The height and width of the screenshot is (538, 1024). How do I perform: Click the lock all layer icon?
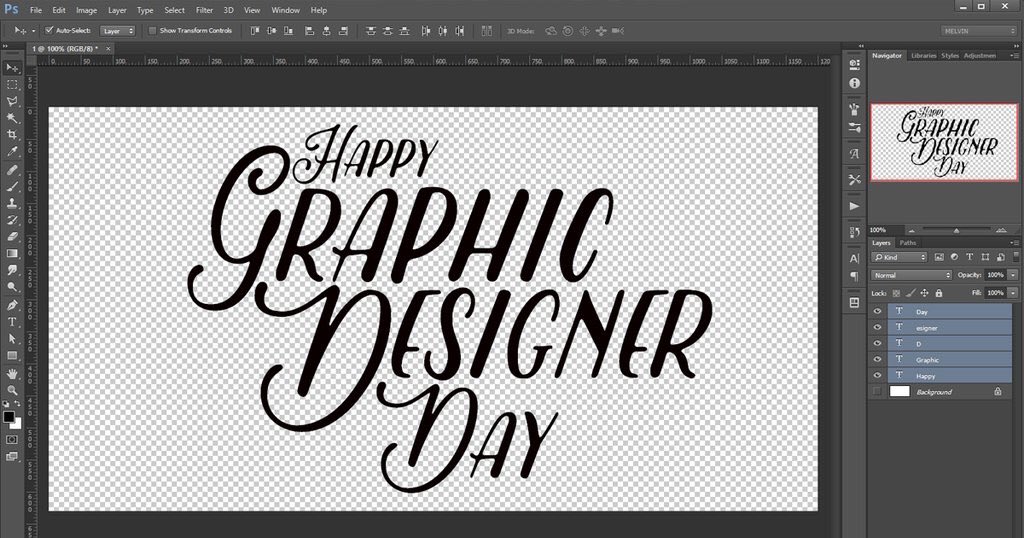[x=938, y=293]
